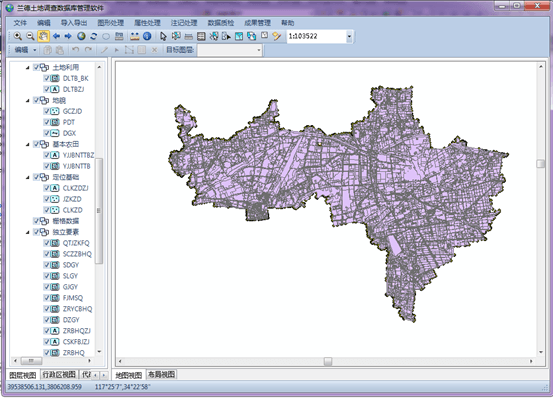Image resolution: width=553 pixels, height=398 pixels.
Task: Switch to the 地图视图 tab
Action: (x=129, y=375)
